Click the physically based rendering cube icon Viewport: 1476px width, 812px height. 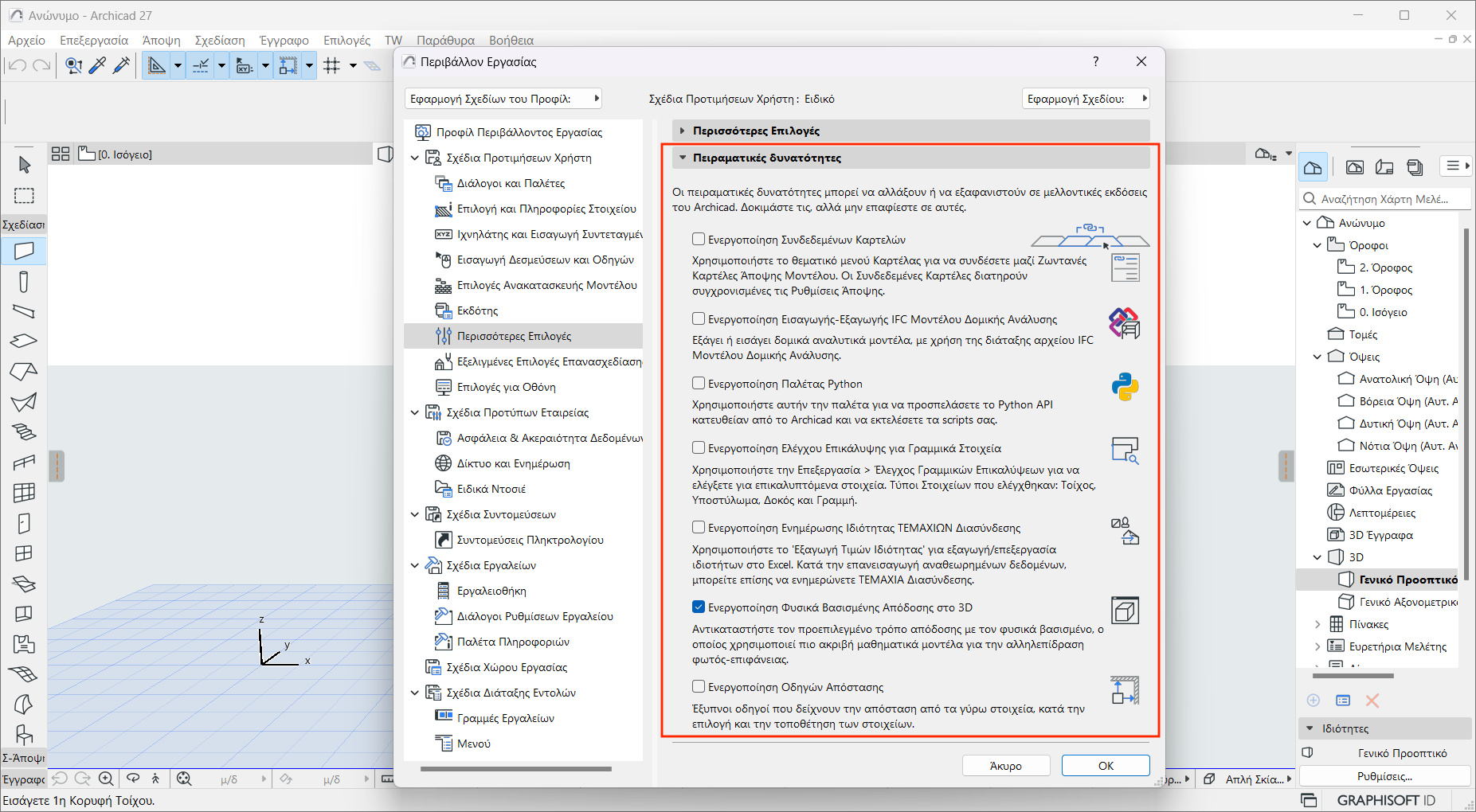click(1125, 611)
